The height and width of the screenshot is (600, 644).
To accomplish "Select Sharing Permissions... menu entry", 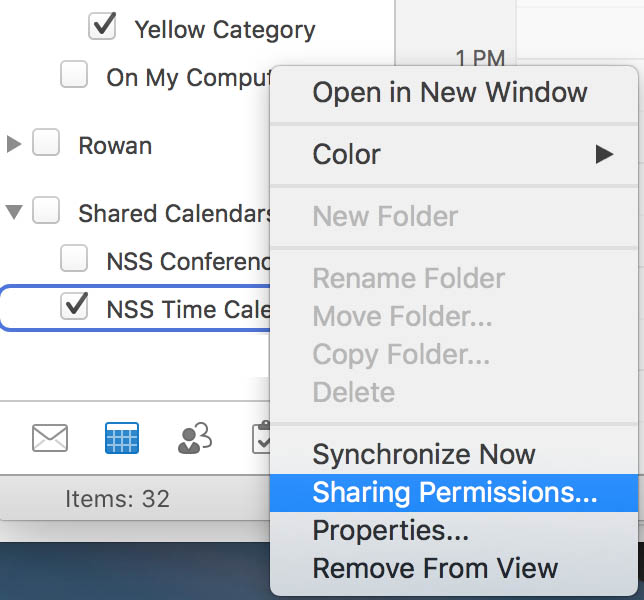I will pyautogui.click(x=454, y=493).
